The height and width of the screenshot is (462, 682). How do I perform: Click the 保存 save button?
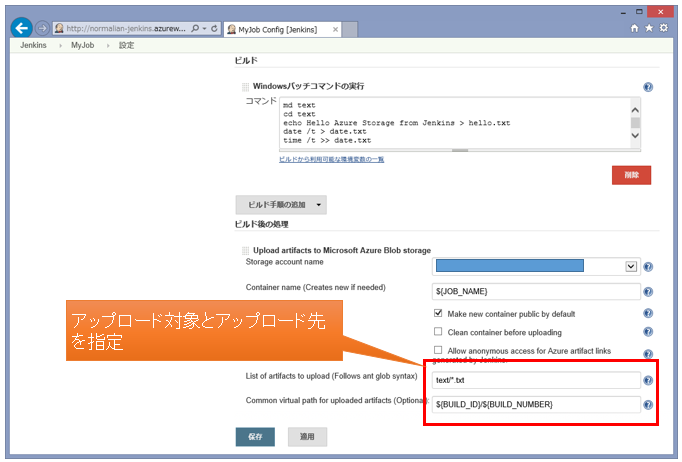(x=255, y=437)
